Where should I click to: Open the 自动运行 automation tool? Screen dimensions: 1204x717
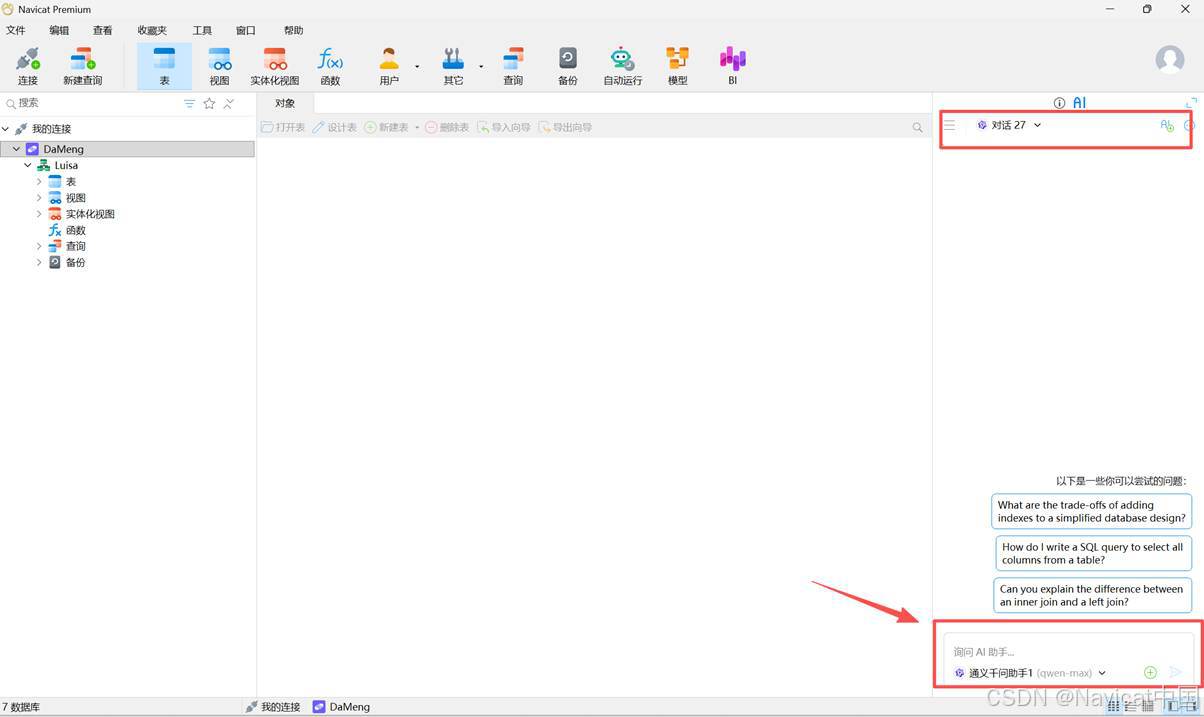pos(622,66)
